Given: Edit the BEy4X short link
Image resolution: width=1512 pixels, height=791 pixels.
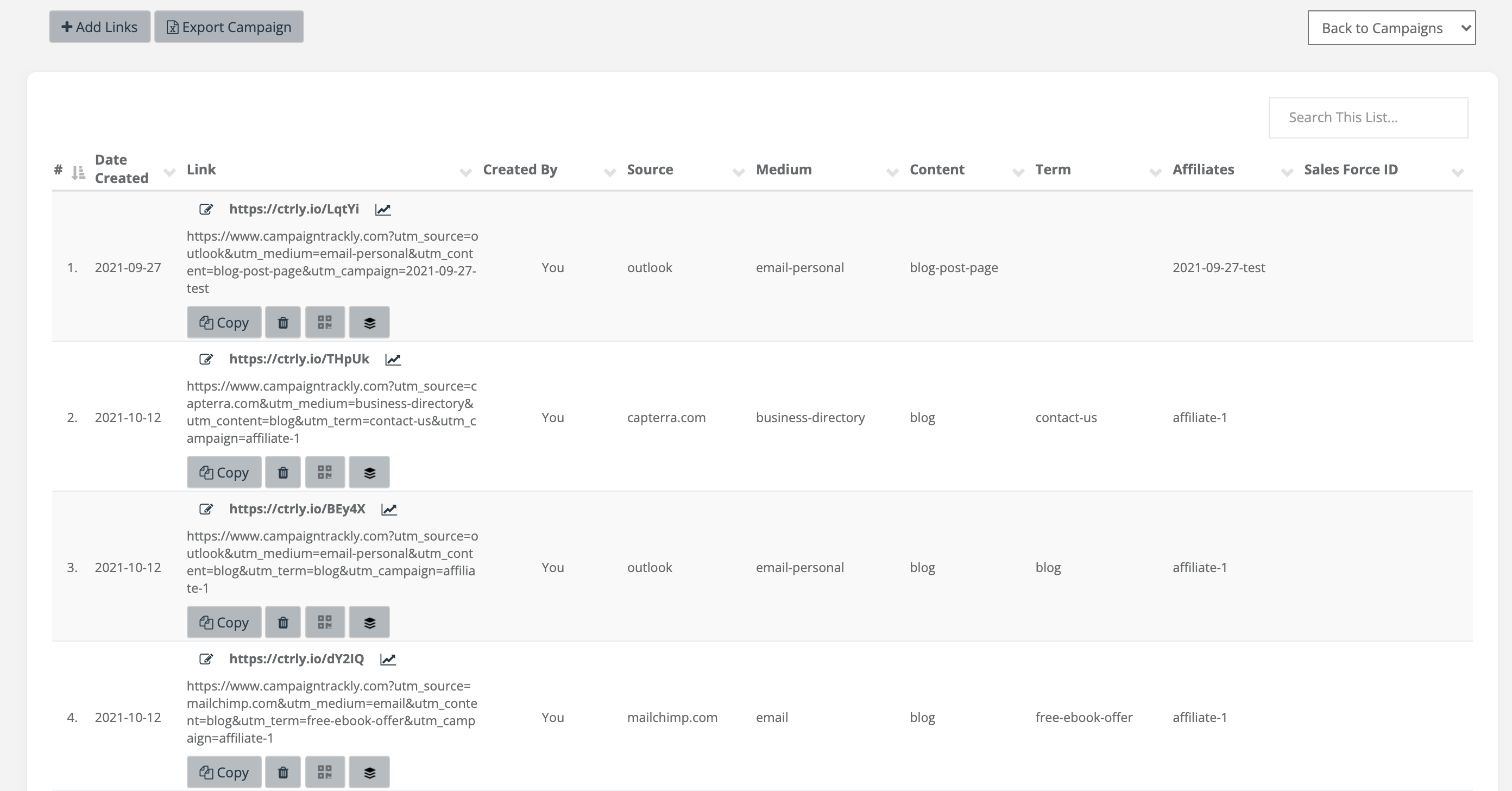Looking at the screenshot, I should 206,508.
